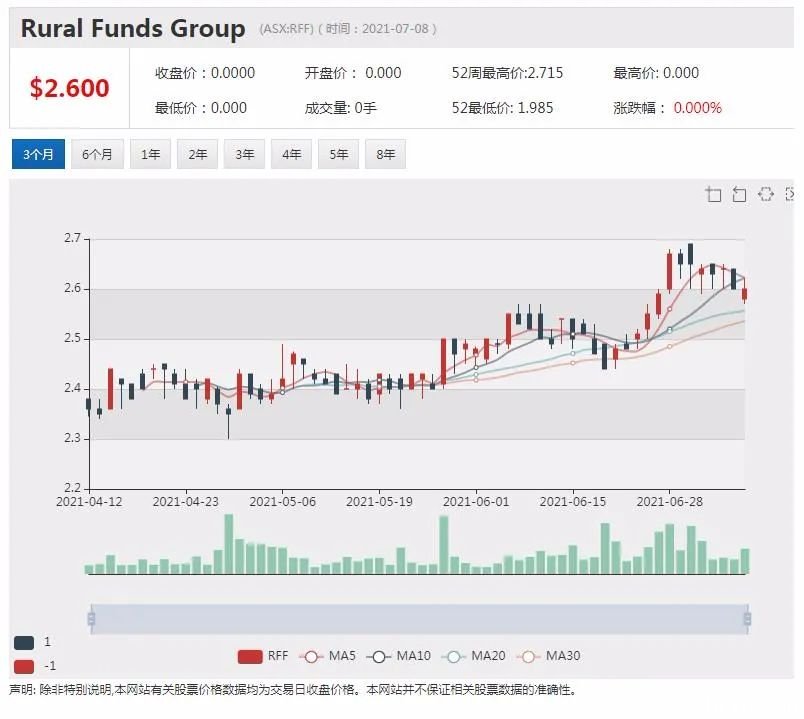
Task: Click the 涨跌幅 0.000% value
Action: tap(668, 108)
